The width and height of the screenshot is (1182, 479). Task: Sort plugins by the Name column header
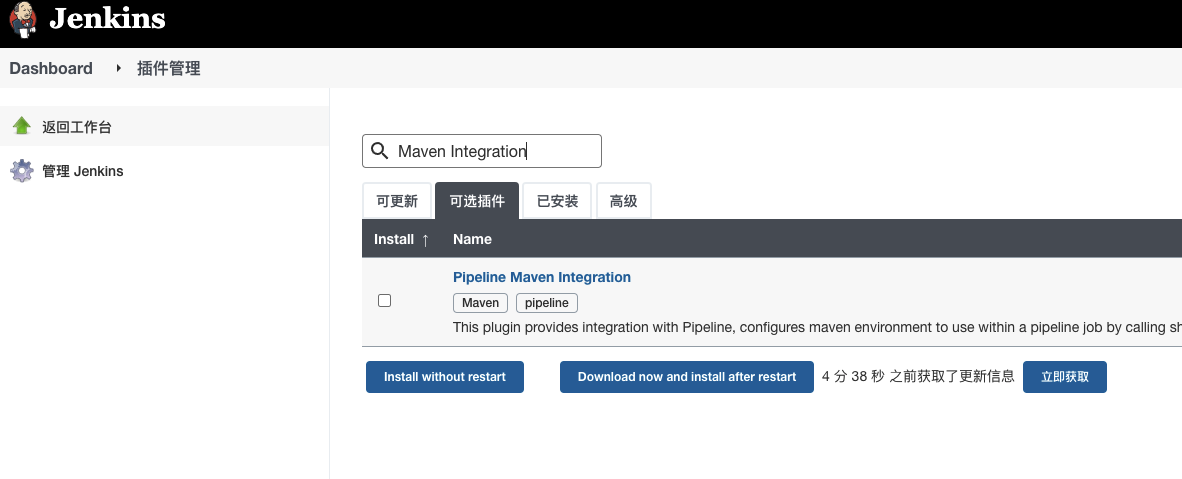click(x=472, y=240)
